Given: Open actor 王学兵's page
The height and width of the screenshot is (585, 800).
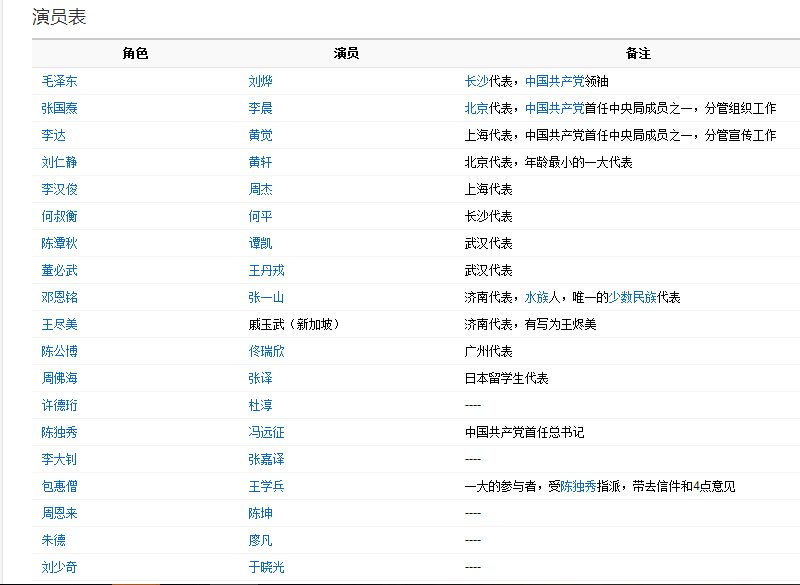Looking at the screenshot, I should click(266, 485).
